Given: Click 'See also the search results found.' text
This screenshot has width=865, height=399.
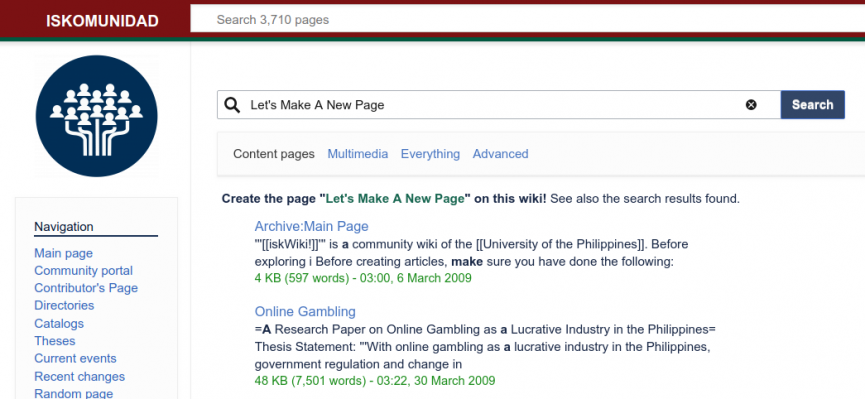Looking at the screenshot, I should [645, 199].
